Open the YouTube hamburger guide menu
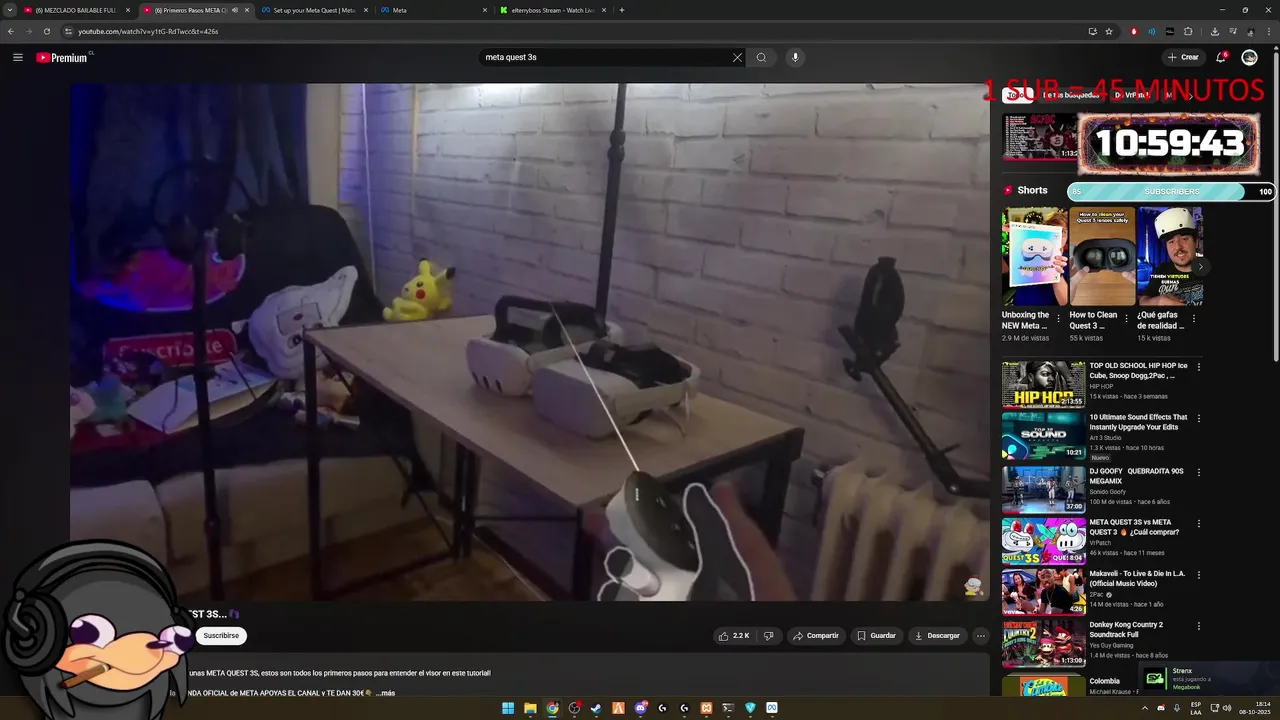1280x720 pixels. click(x=17, y=57)
